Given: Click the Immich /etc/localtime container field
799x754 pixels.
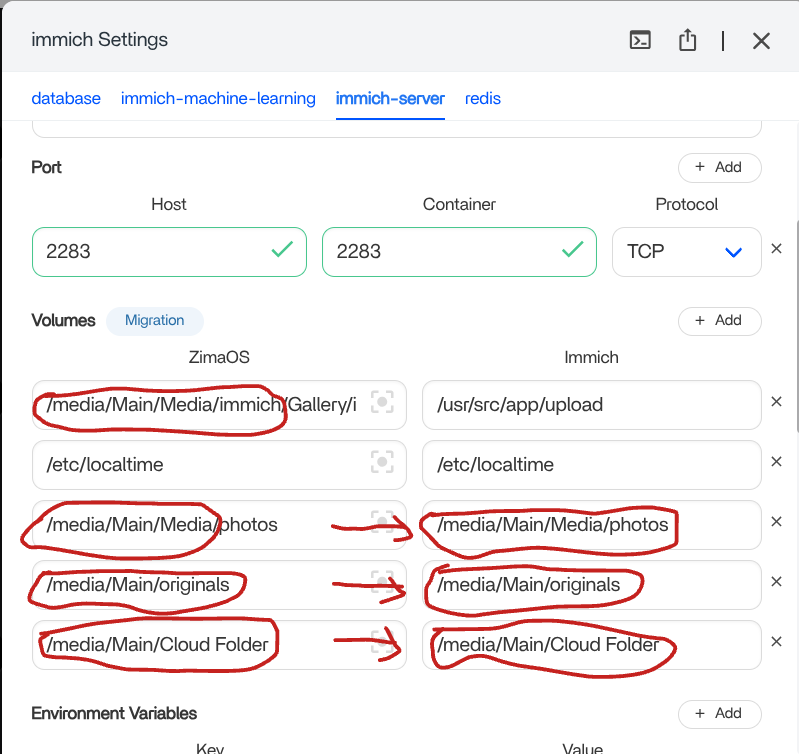Looking at the screenshot, I should click(x=592, y=465).
